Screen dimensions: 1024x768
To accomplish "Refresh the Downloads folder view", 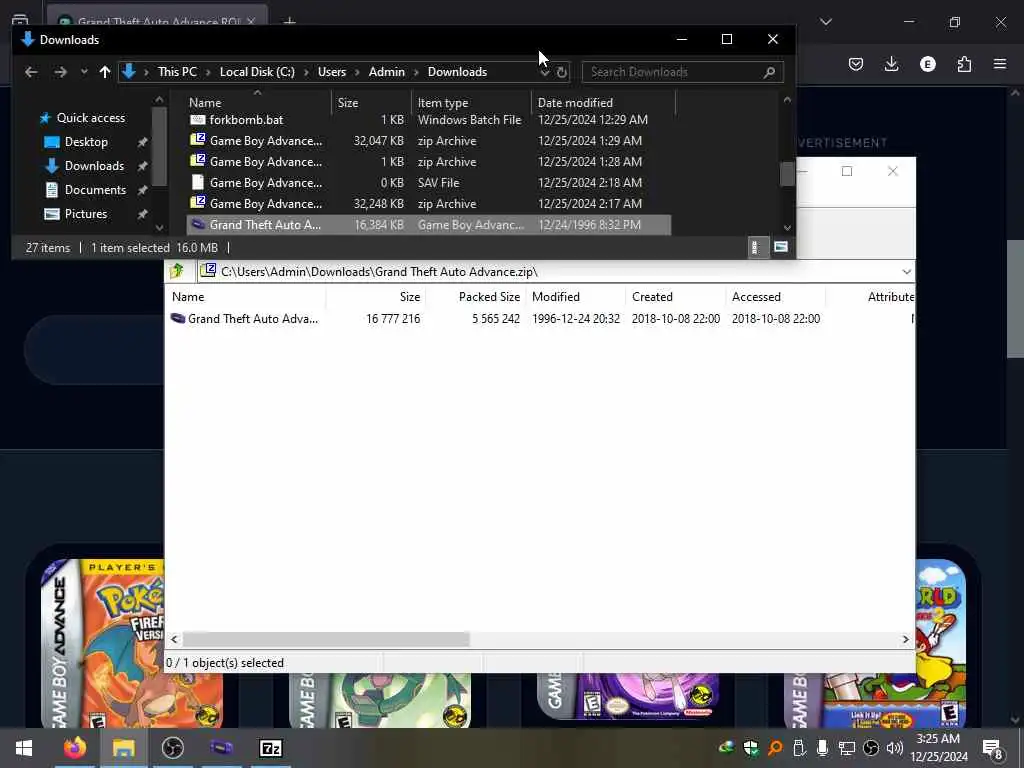I will coord(562,72).
